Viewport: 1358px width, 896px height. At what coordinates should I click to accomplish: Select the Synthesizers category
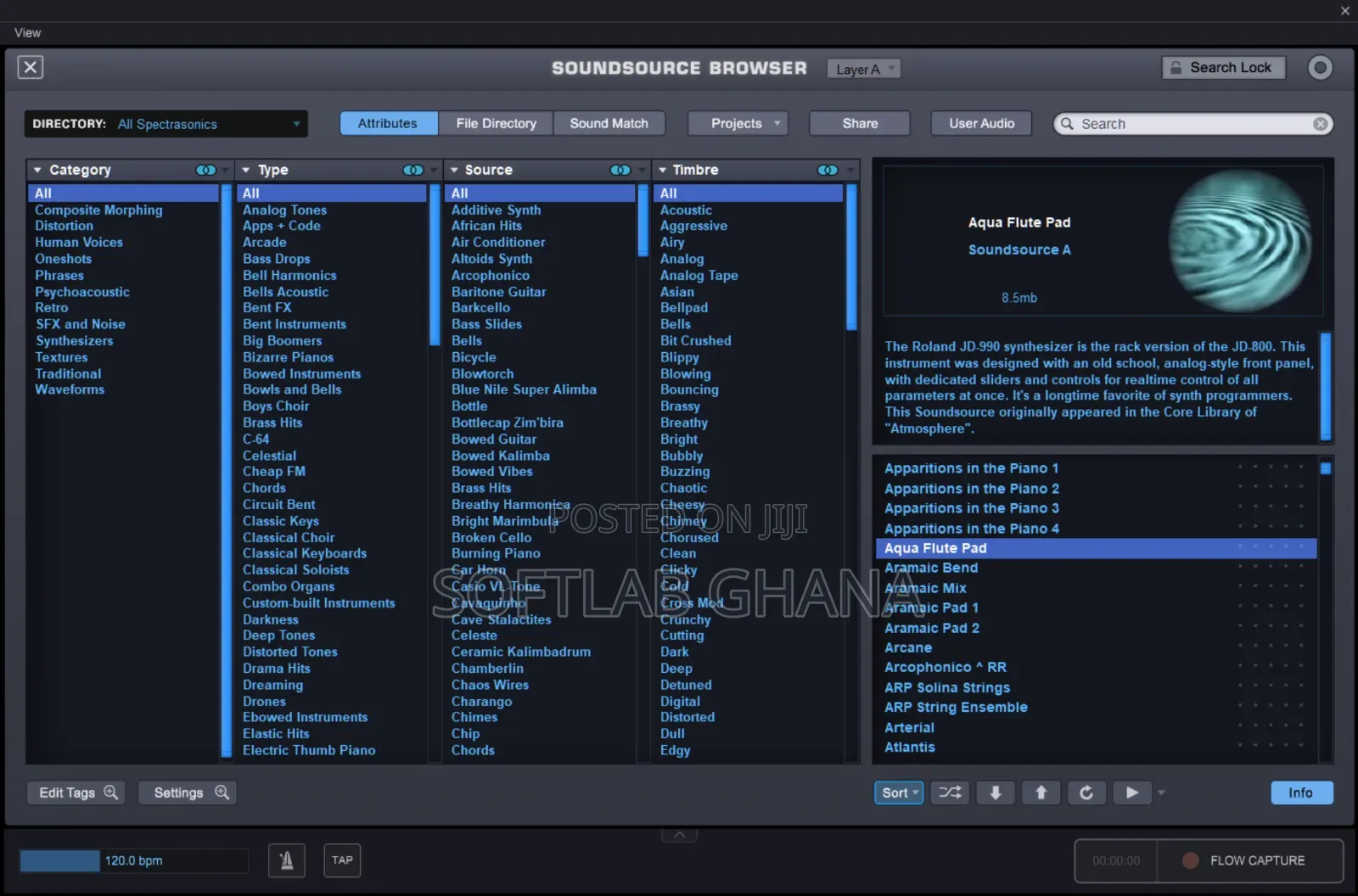point(75,341)
